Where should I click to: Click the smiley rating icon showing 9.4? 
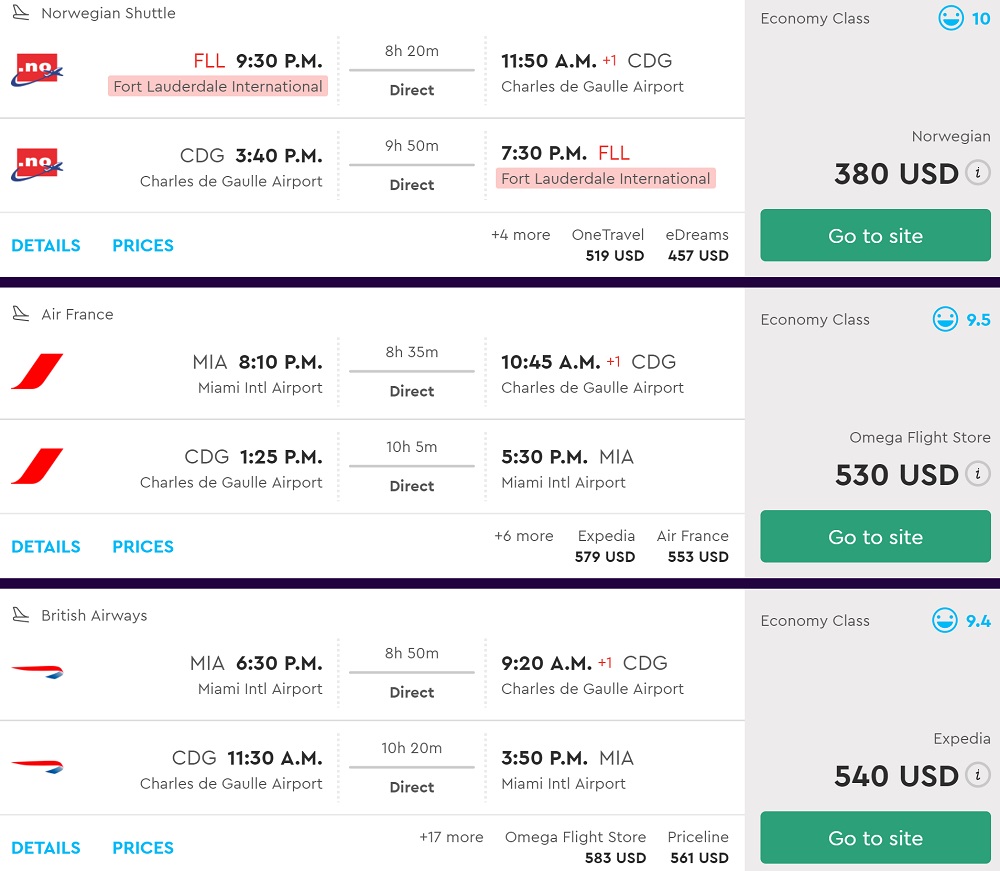click(945, 620)
